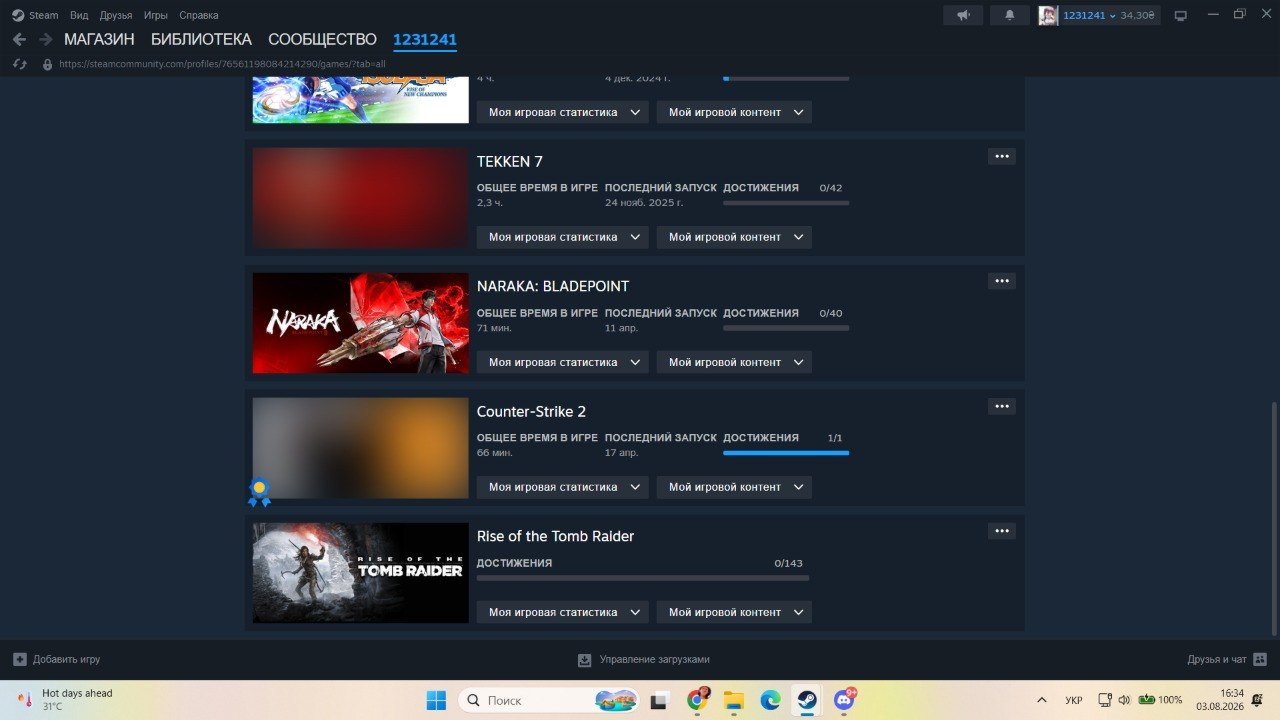Viewport: 1280px width, 720px height.
Task: Switch to the МАГАЗИН tab
Action: pyautogui.click(x=99, y=39)
